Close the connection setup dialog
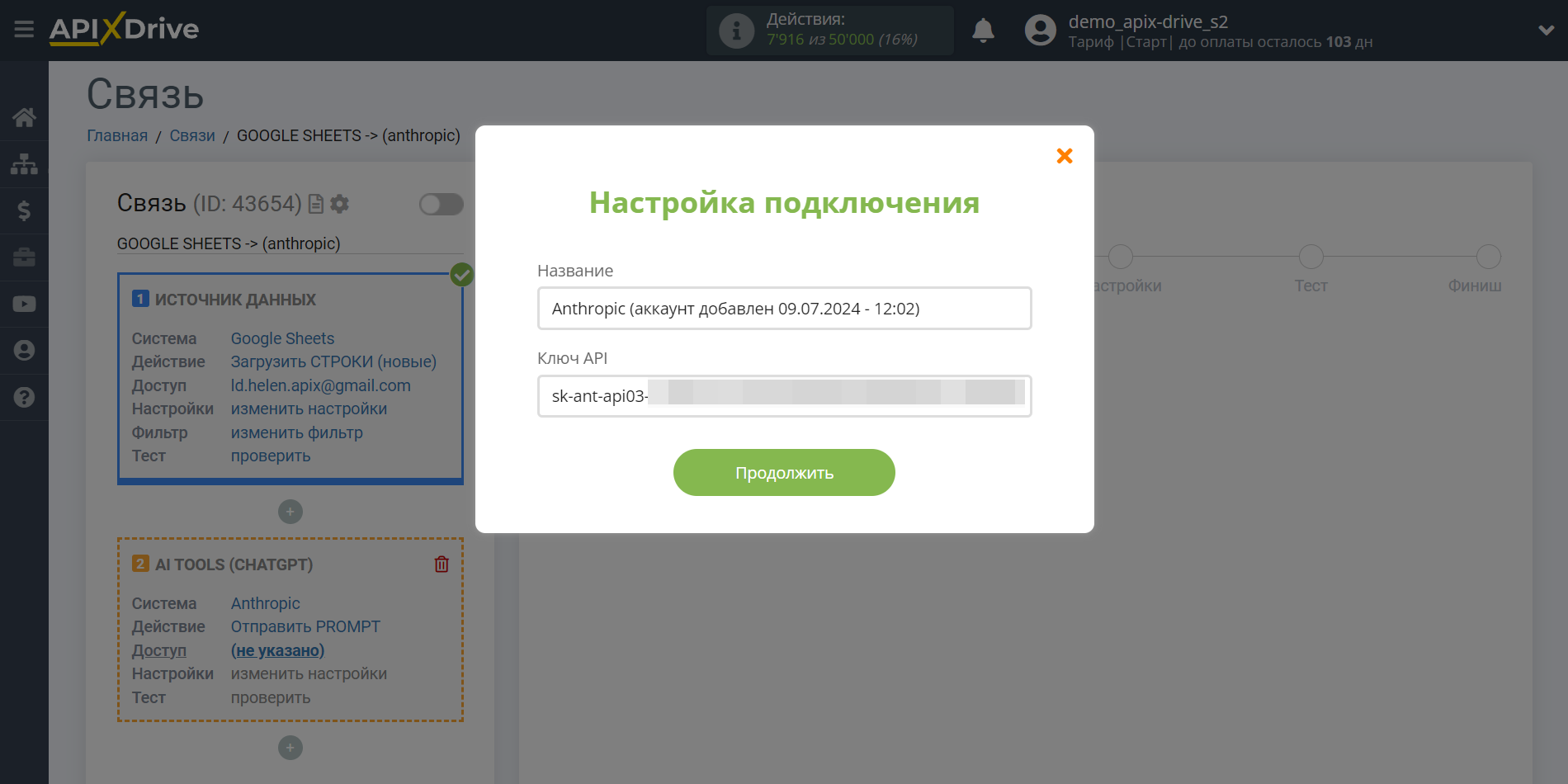Viewport: 1568px width, 784px height. [x=1065, y=156]
